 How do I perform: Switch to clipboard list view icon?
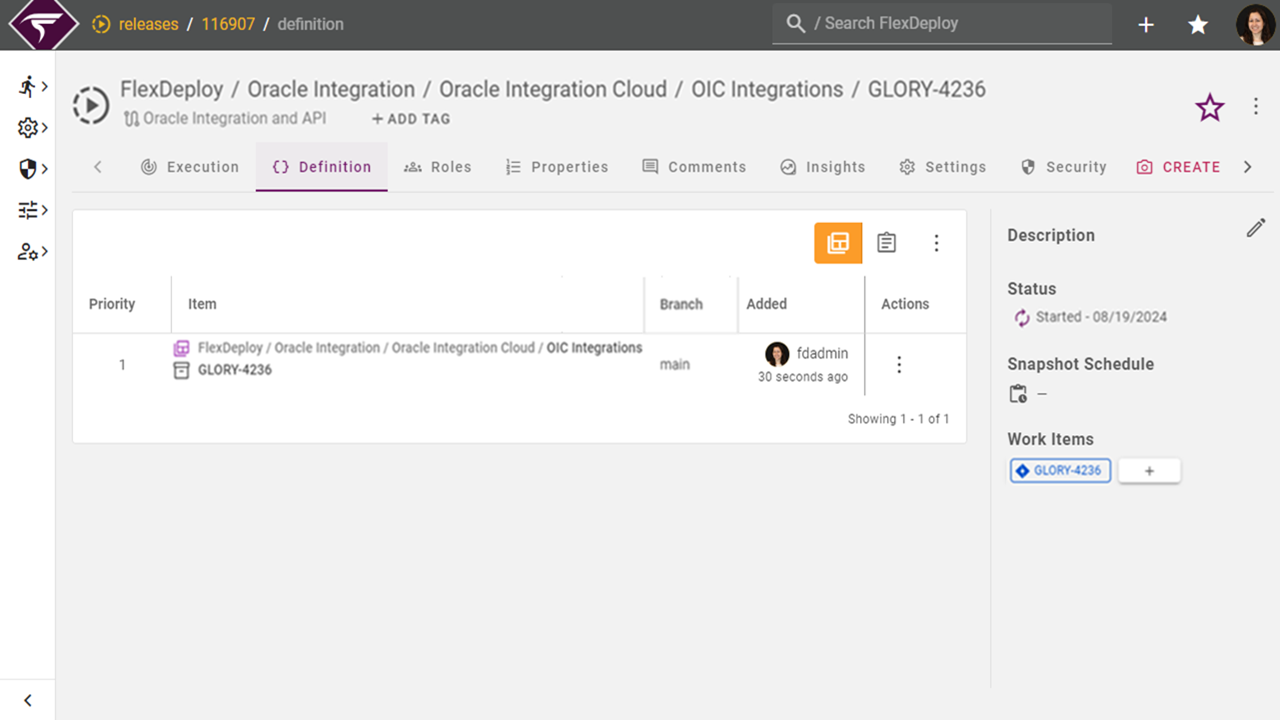pyautogui.click(x=886, y=243)
